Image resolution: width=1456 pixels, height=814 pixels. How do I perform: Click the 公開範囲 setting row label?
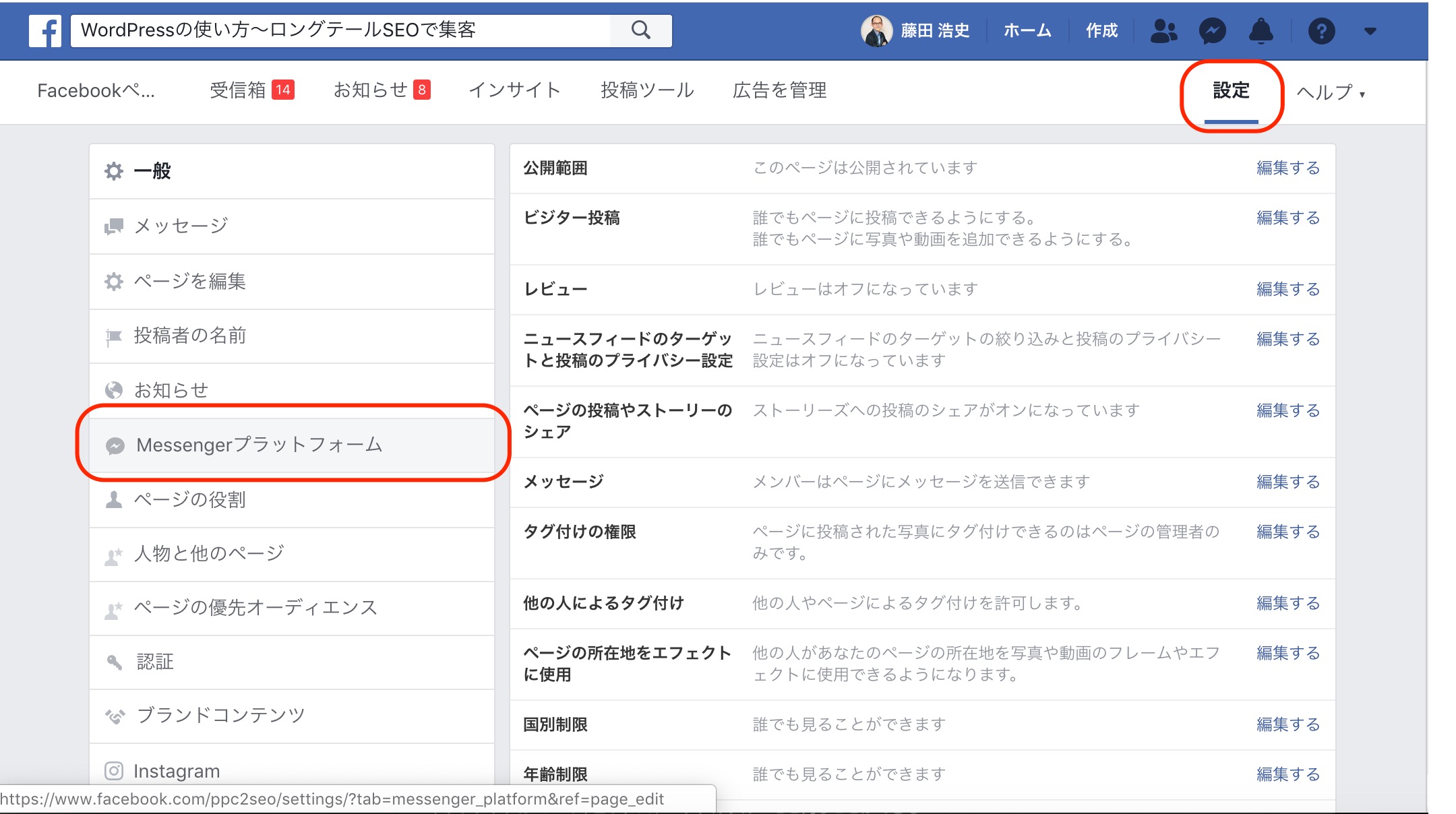(555, 168)
